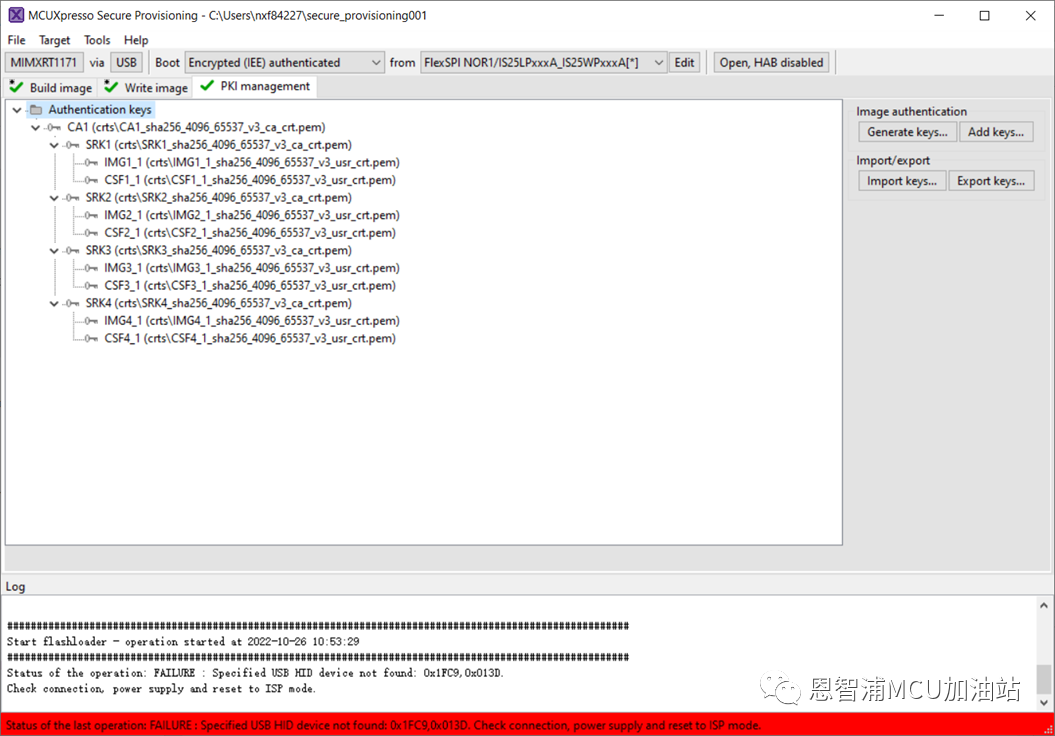
Task: Select the PKI management tab
Action: (255, 86)
